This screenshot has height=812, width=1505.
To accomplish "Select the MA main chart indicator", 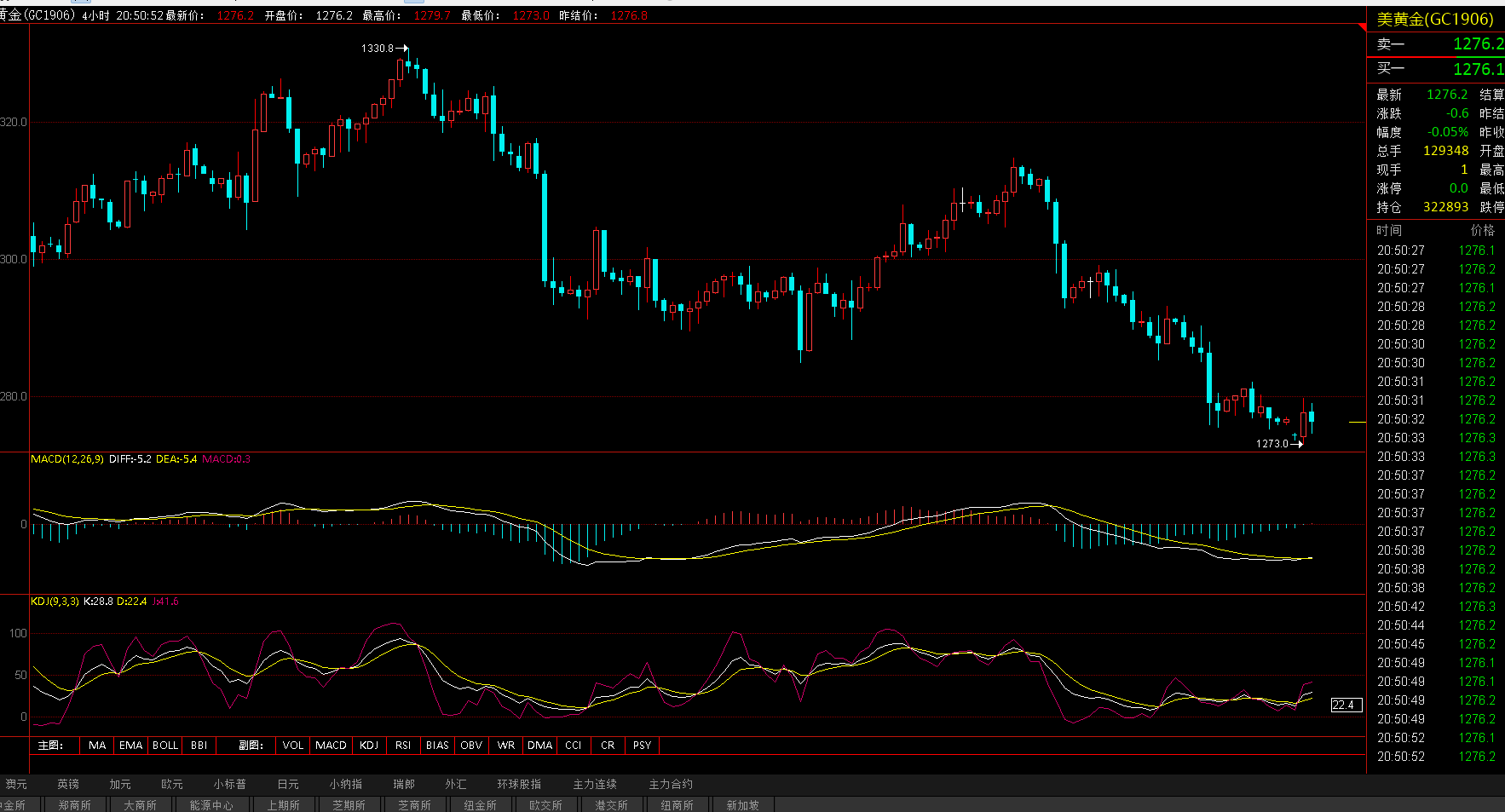I will (97, 746).
